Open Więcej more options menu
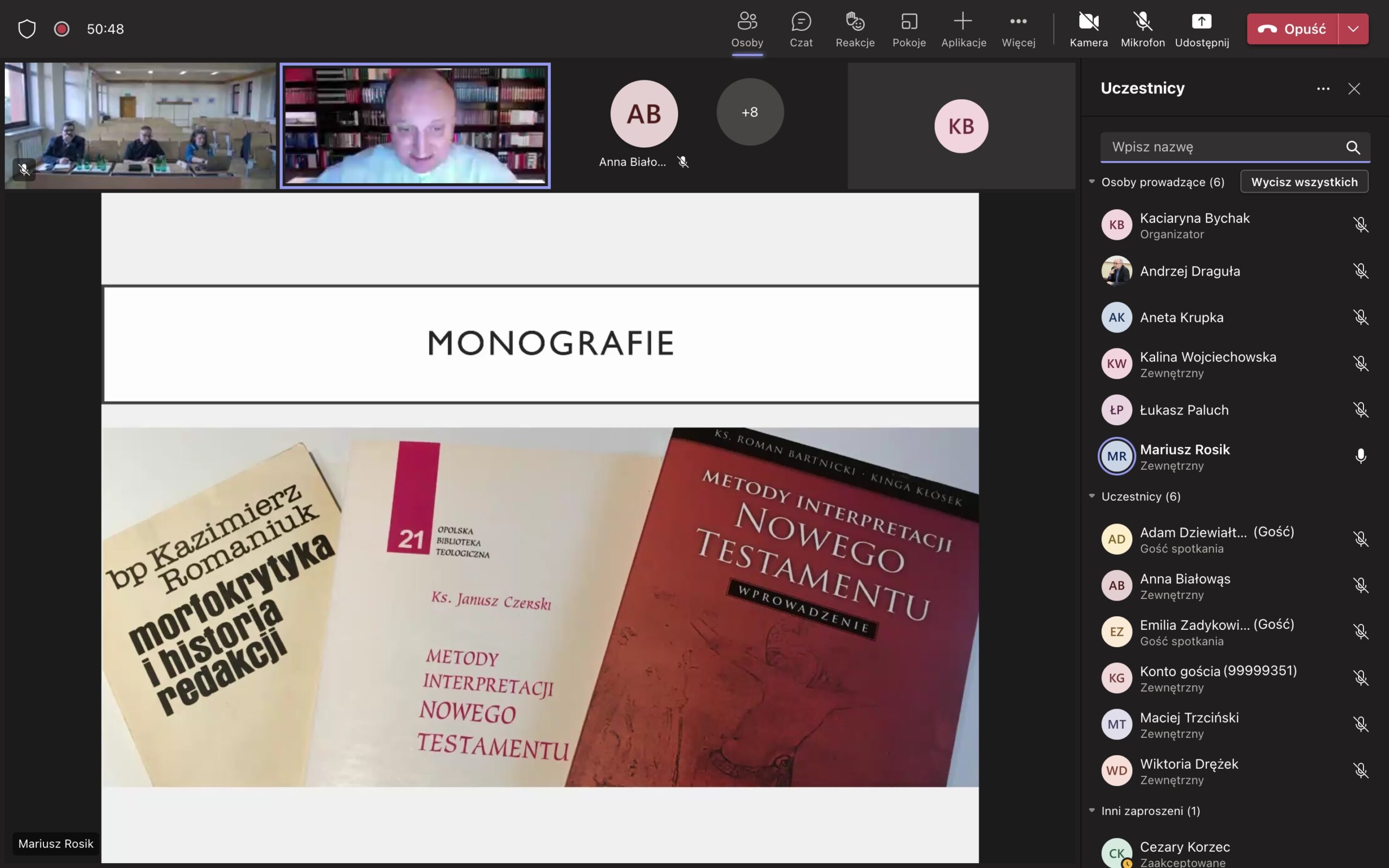The width and height of the screenshot is (1389, 868). tap(1018, 29)
